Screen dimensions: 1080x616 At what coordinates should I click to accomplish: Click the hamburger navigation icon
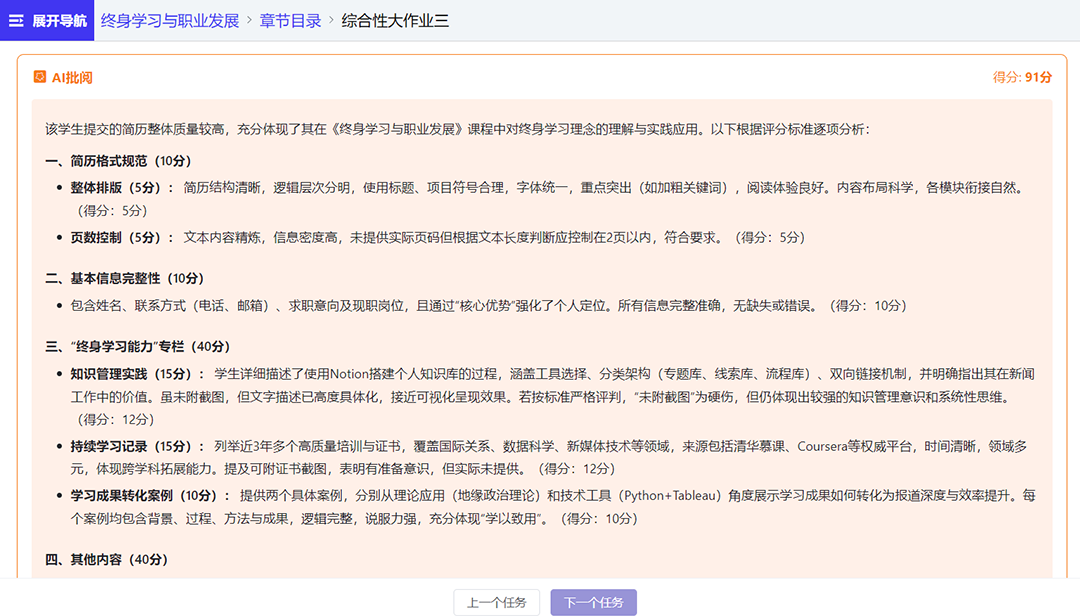click(x=16, y=21)
